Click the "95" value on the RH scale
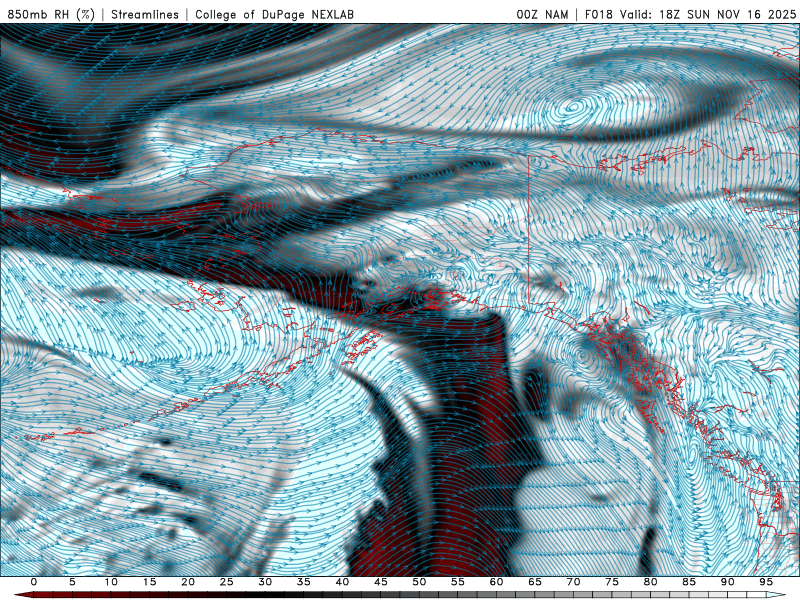This screenshot has width=800, height=600. (766, 582)
